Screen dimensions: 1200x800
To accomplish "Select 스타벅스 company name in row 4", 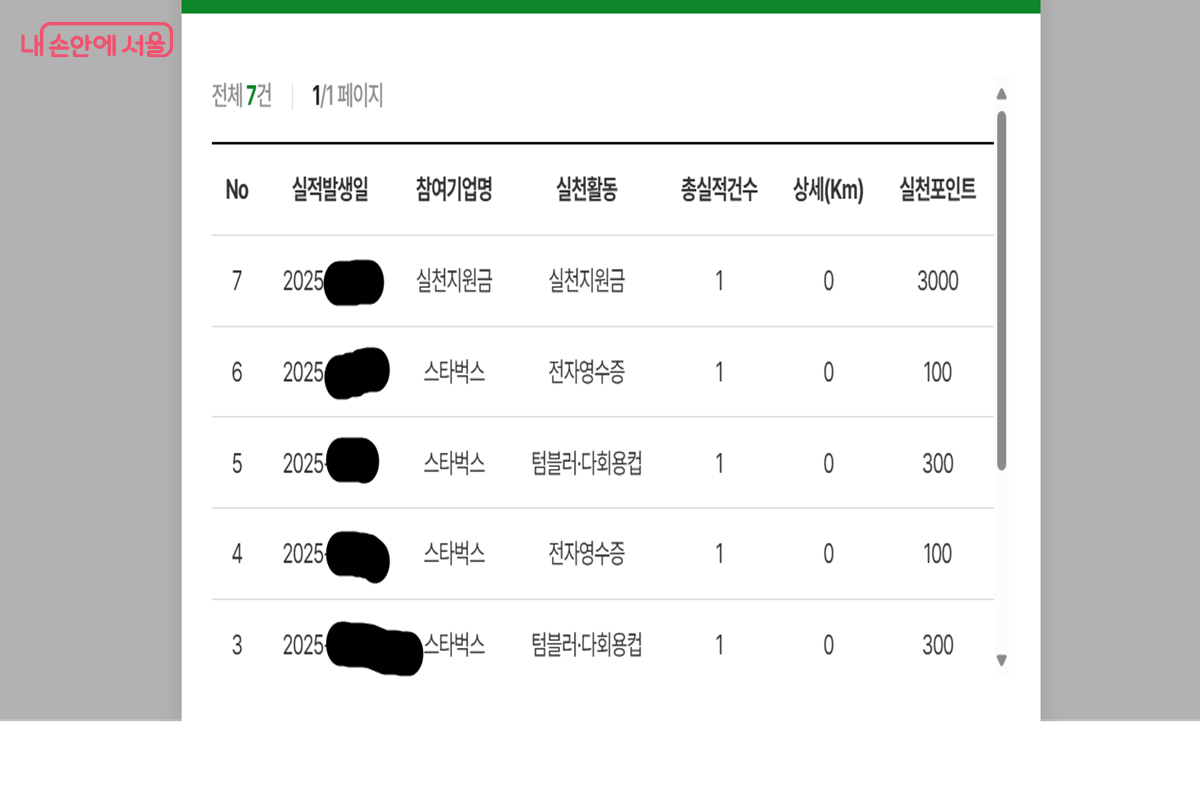I will 454,554.
